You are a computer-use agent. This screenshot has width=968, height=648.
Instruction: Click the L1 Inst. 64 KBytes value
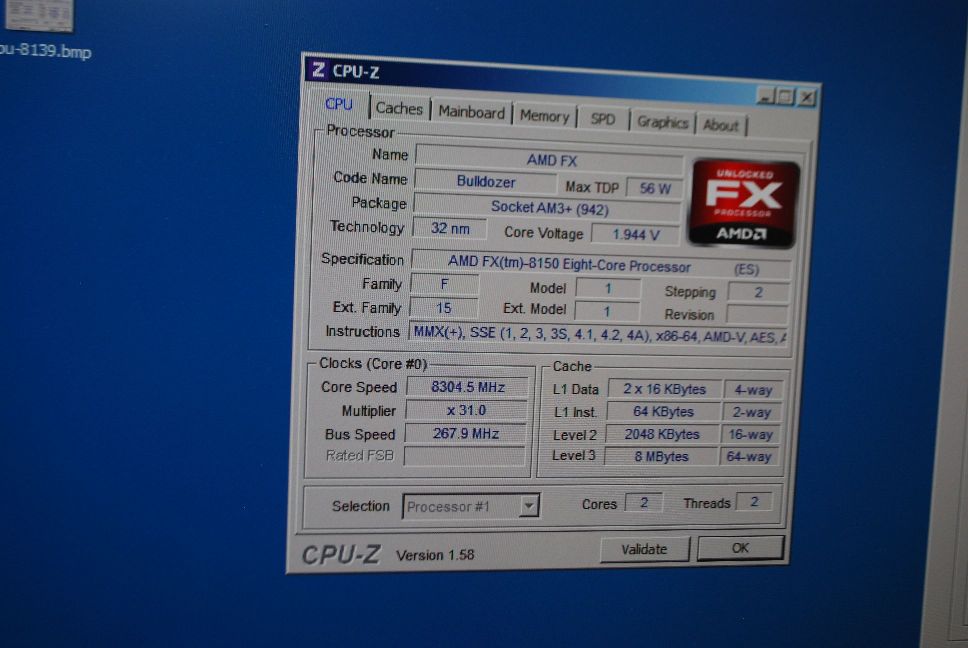tap(663, 412)
